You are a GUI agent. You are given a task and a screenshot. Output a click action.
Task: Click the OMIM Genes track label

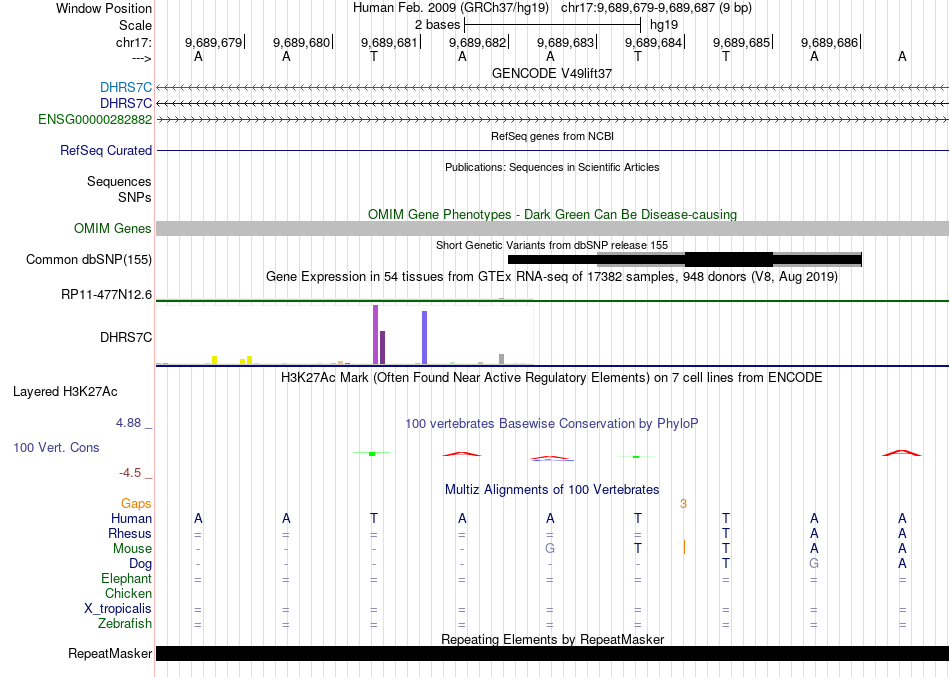(113, 228)
